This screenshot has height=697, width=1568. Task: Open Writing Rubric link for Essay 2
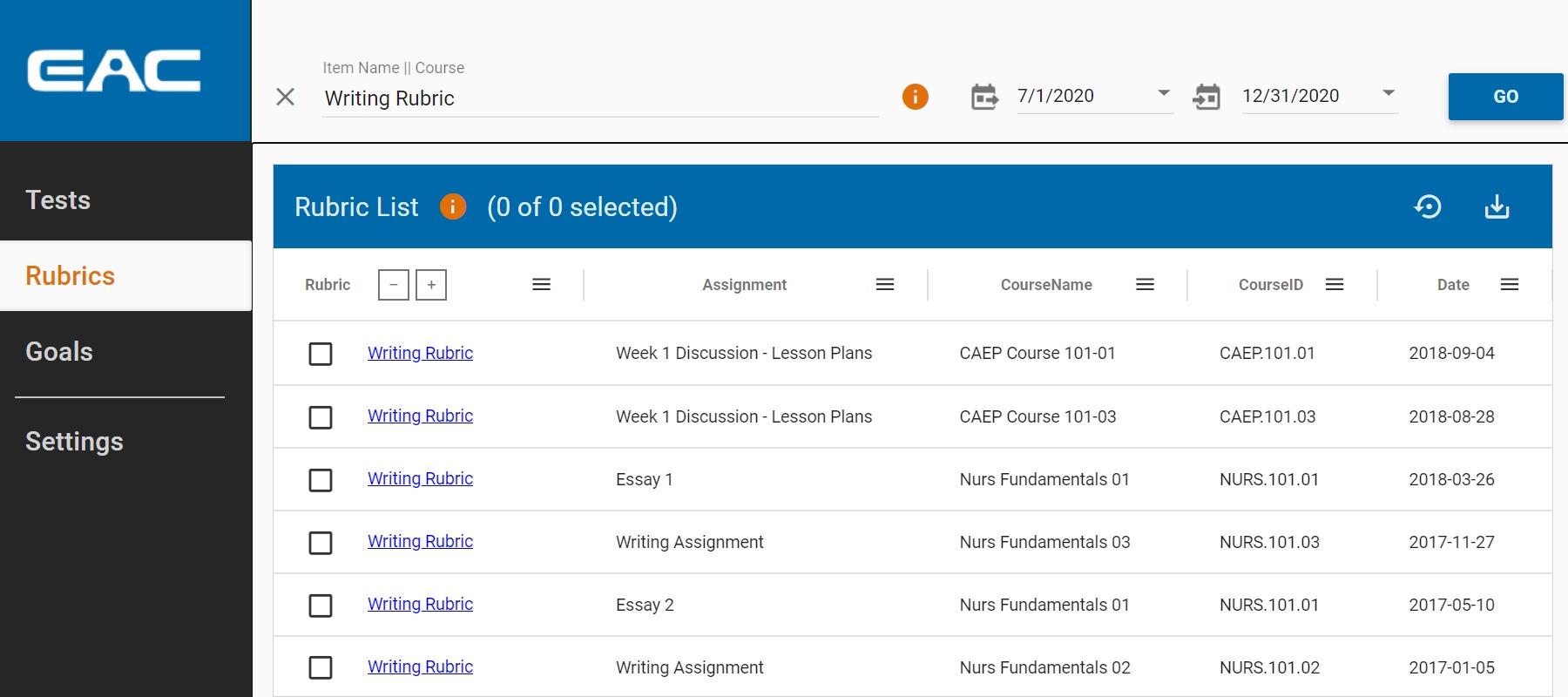[x=420, y=604]
